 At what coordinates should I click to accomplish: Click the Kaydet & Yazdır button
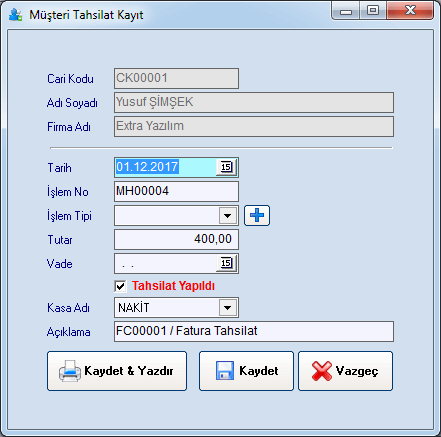click(x=117, y=371)
